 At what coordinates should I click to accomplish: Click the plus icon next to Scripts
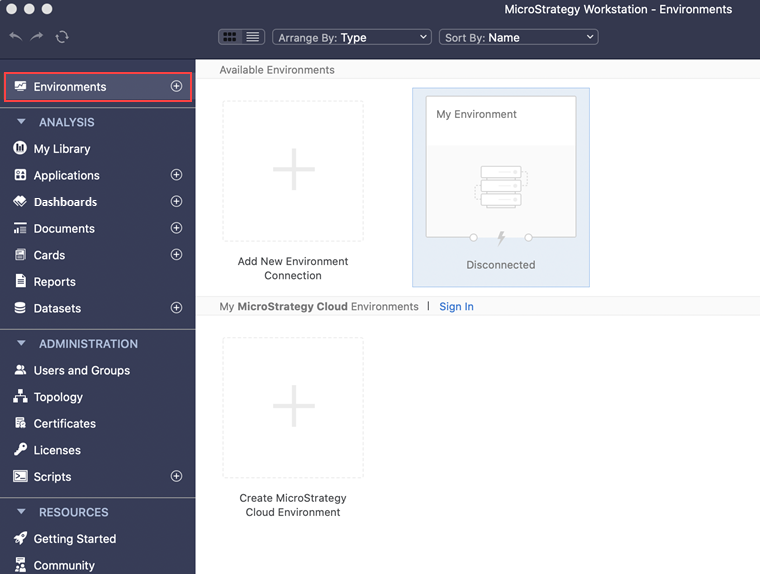click(x=176, y=477)
